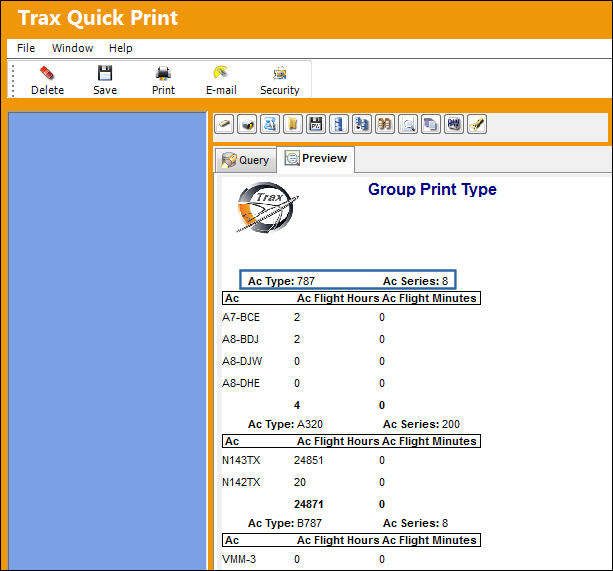Open the Window menu
This screenshot has width=613, height=571.
[x=72, y=48]
